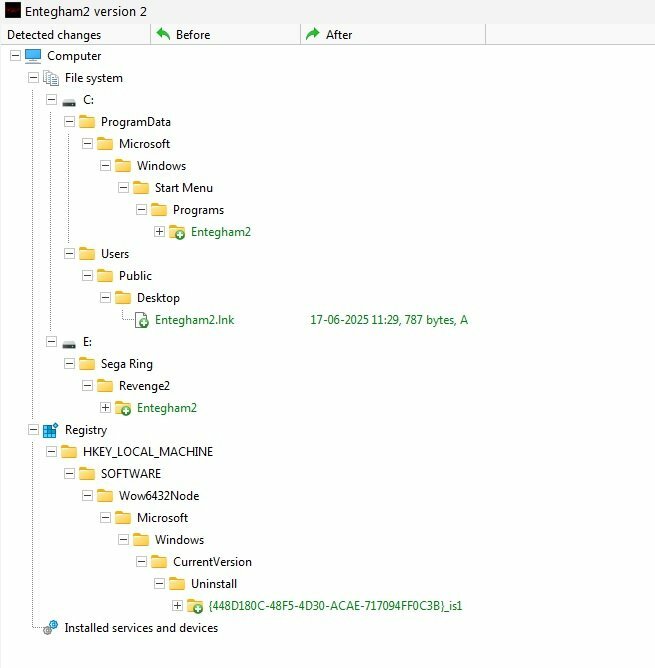Click the green Before arrow icon
Viewport: 655px width, 668px height.
pyautogui.click(x=163, y=34)
